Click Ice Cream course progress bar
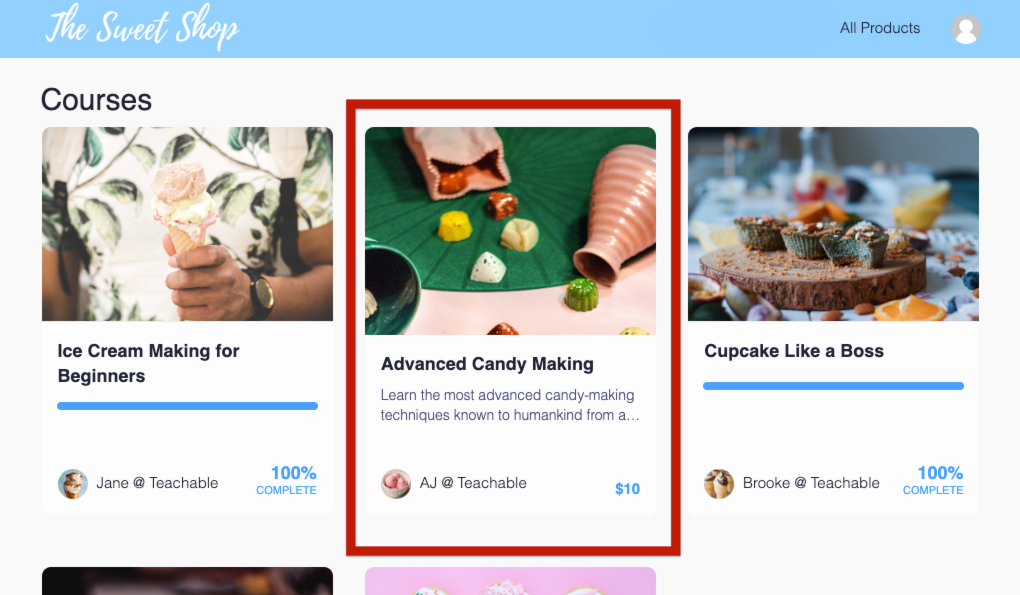 click(187, 406)
